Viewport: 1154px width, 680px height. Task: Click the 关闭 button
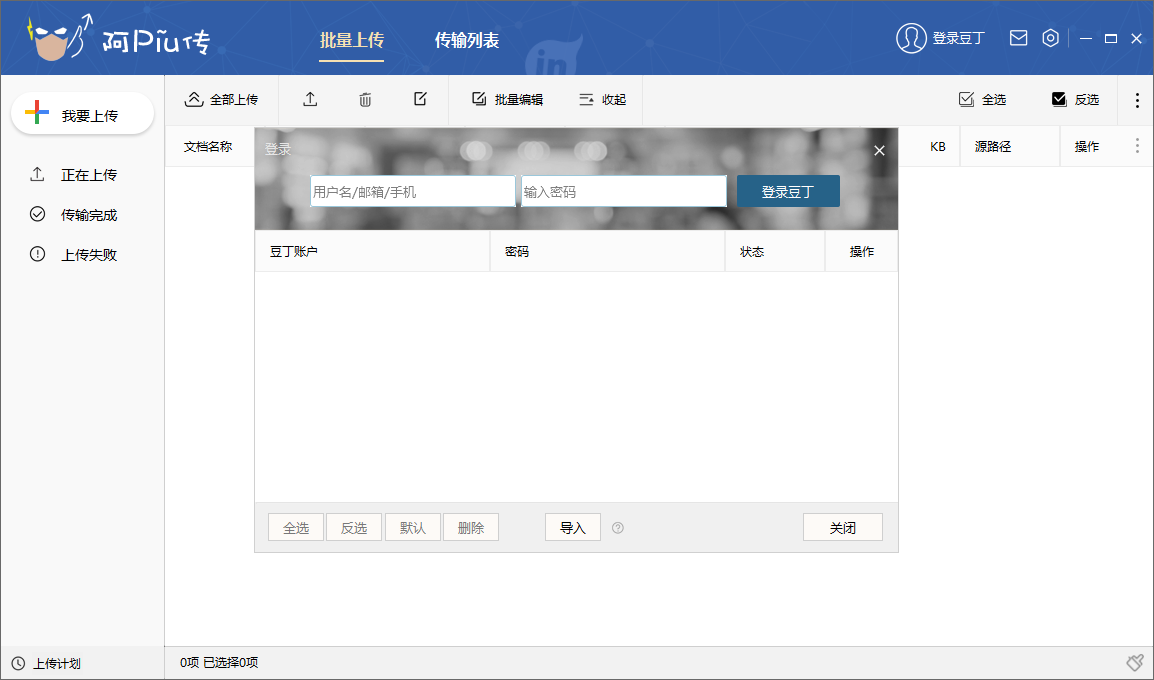843,528
